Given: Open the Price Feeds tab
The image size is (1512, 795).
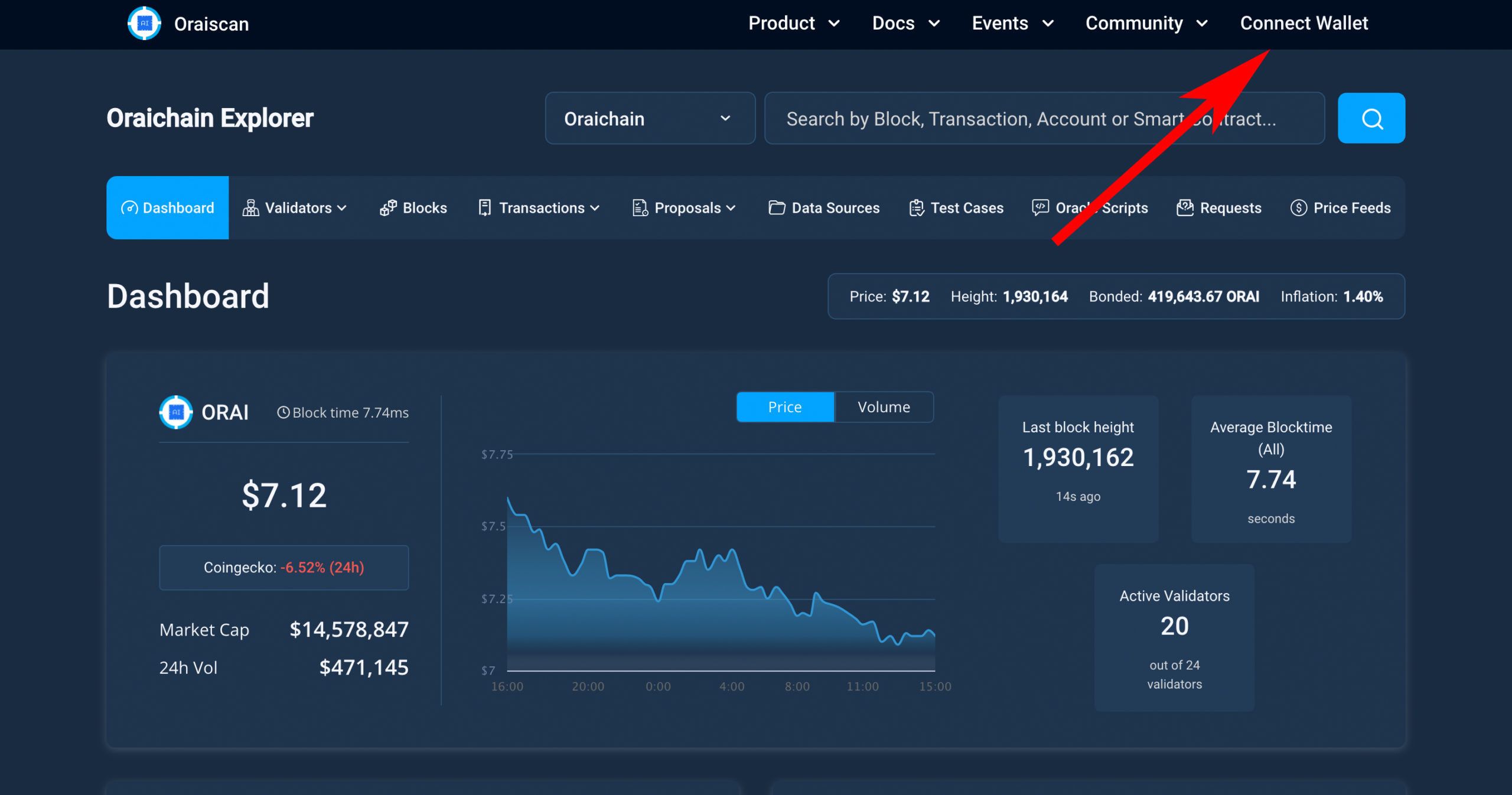Looking at the screenshot, I should click(x=1340, y=208).
